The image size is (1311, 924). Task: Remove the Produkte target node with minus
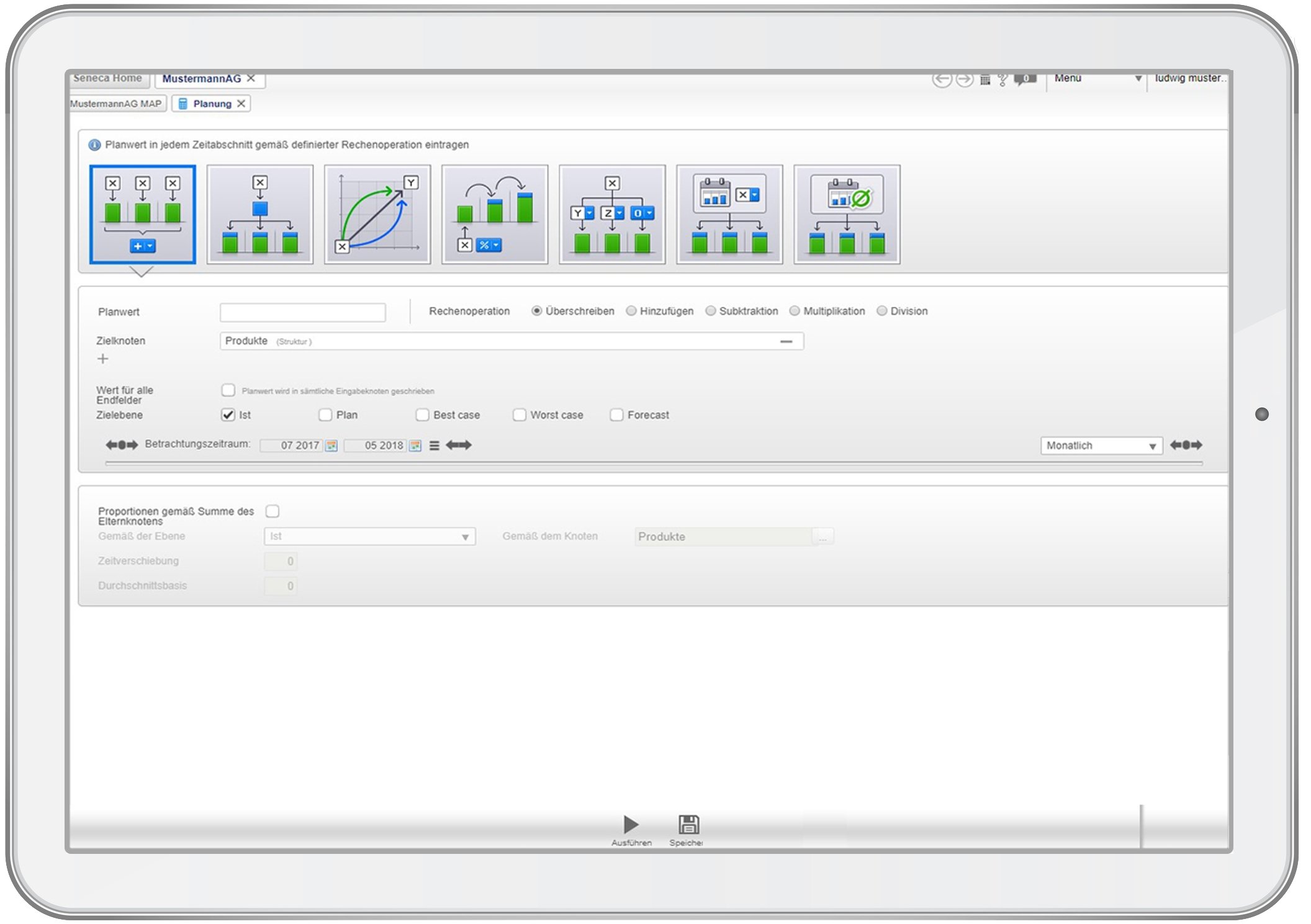click(786, 341)
